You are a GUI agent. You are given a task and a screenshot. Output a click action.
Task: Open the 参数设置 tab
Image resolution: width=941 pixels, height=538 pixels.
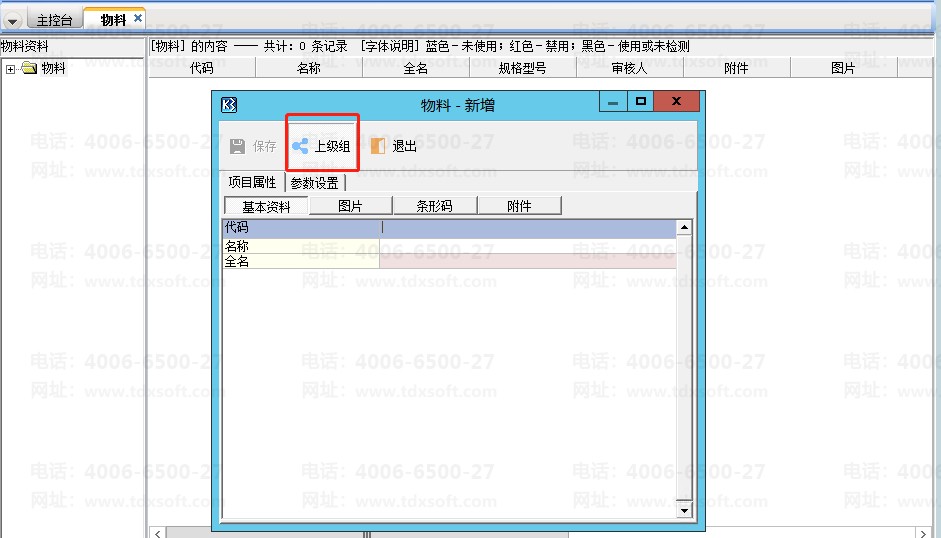click(314, 183)
